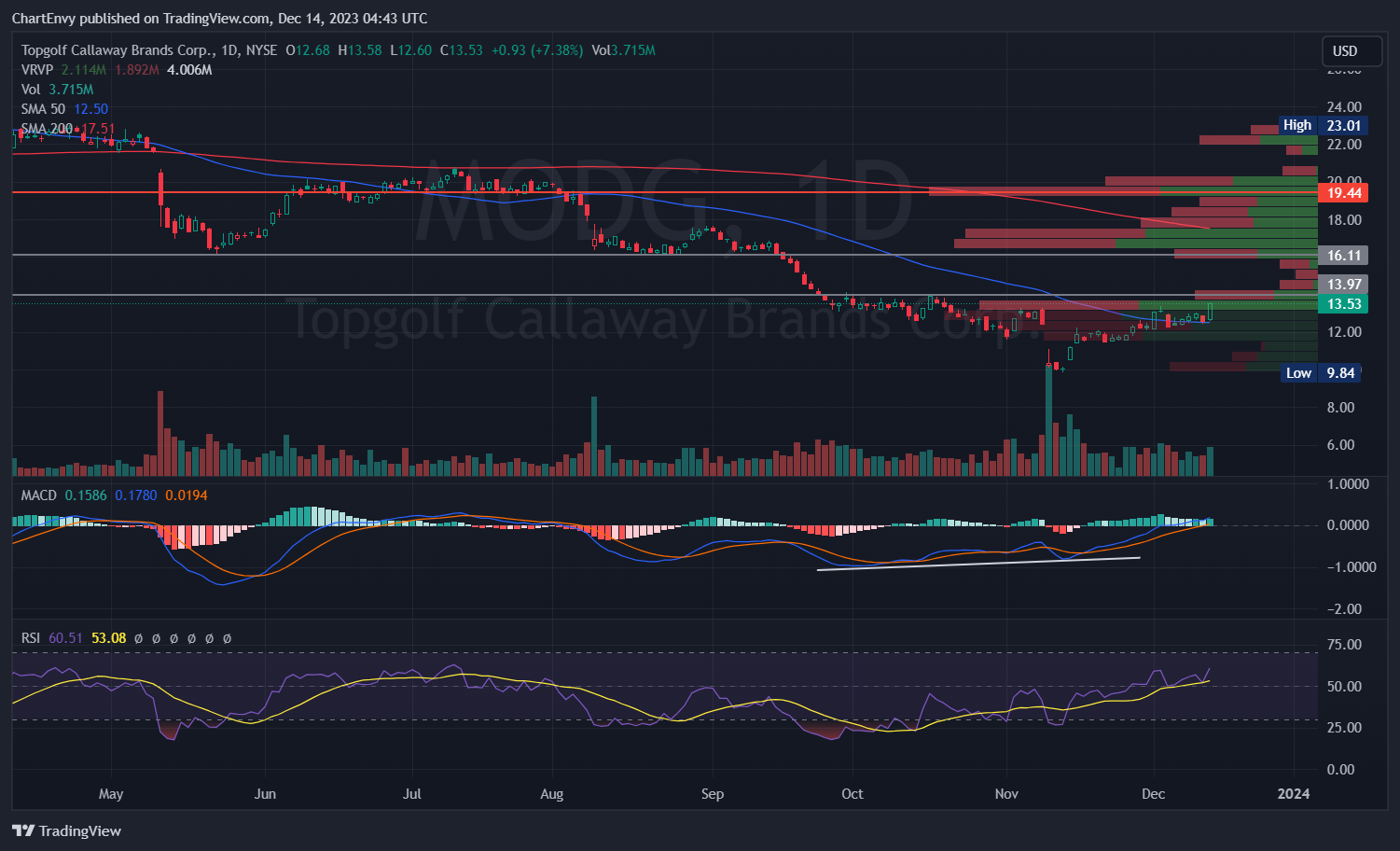The image size is (1400, 851).
Task: Click the Oct label on time axis
Action: (852, 794)
